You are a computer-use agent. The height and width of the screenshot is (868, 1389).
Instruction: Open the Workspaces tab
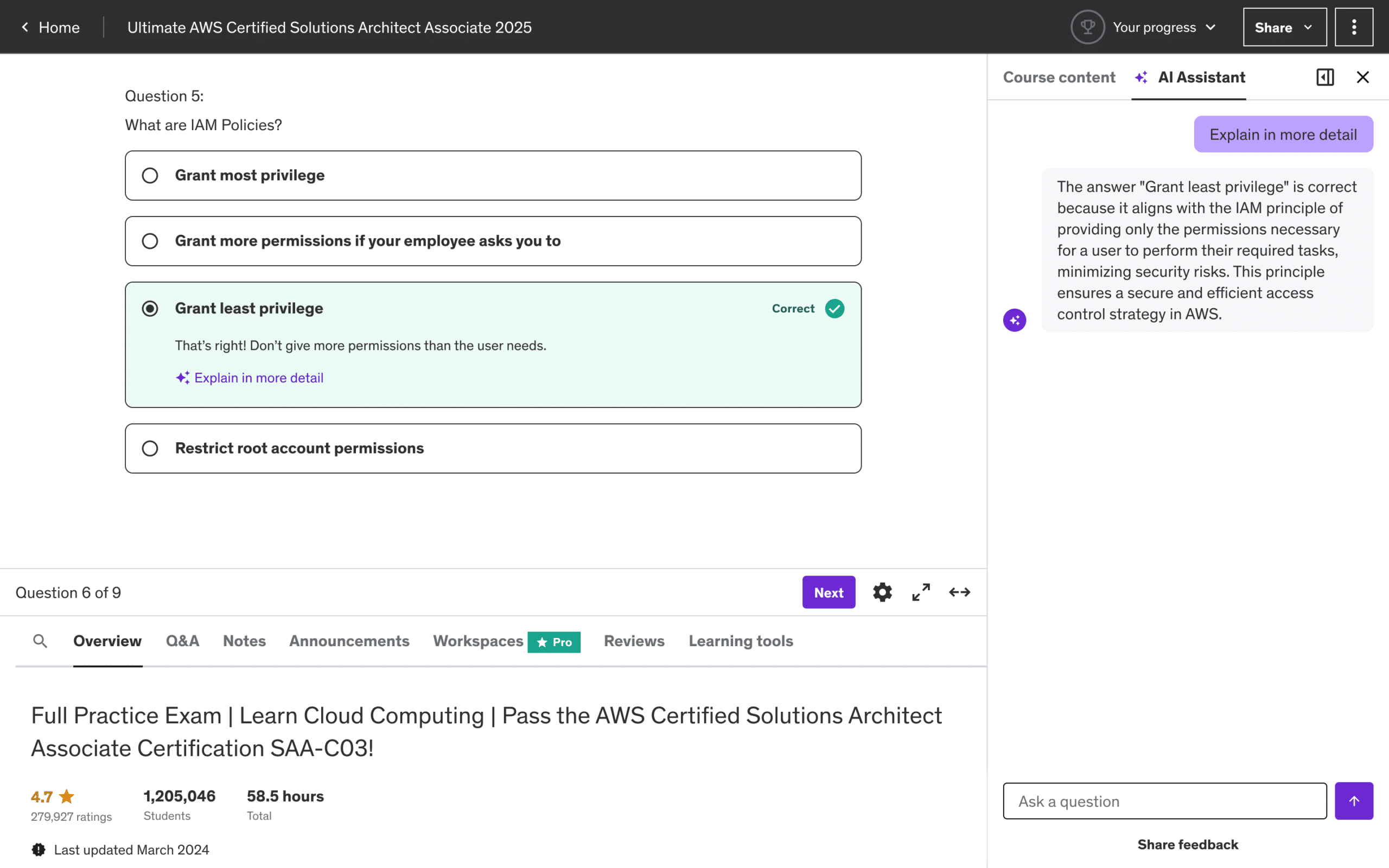(477, 641)
